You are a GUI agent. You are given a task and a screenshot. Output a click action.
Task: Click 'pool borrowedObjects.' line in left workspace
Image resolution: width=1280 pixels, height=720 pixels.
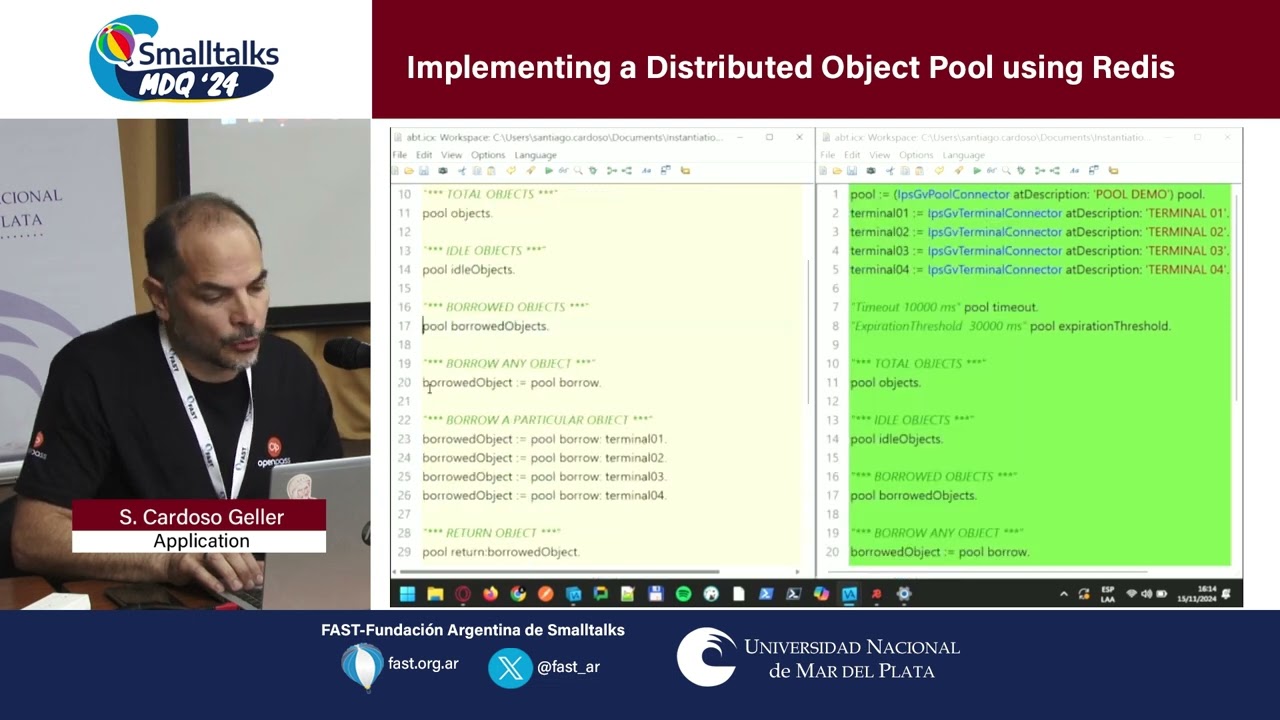pyautogui.click(x=485, y=326)
